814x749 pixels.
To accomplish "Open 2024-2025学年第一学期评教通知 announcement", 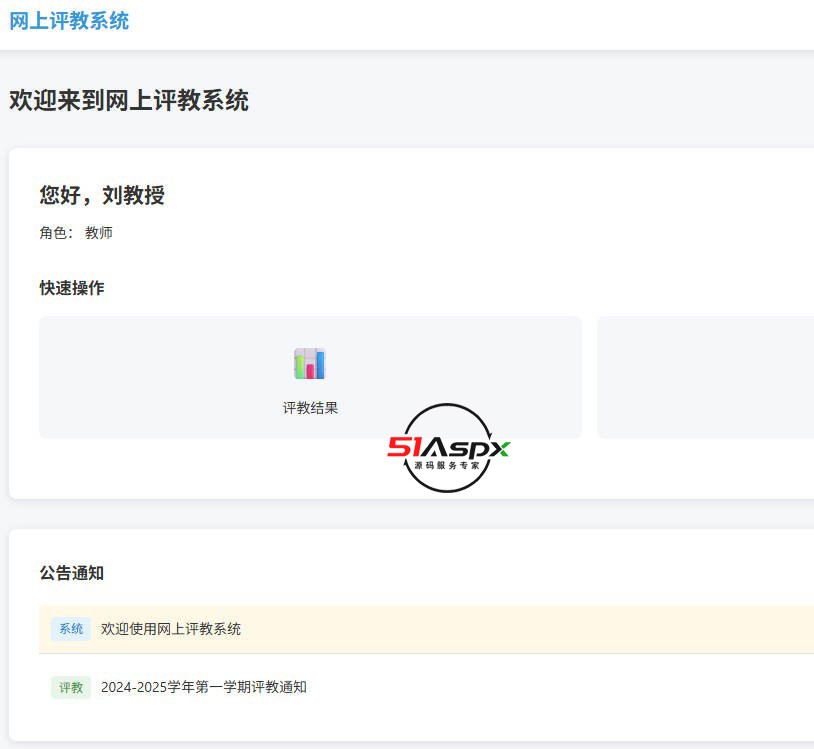I will 204,687.
